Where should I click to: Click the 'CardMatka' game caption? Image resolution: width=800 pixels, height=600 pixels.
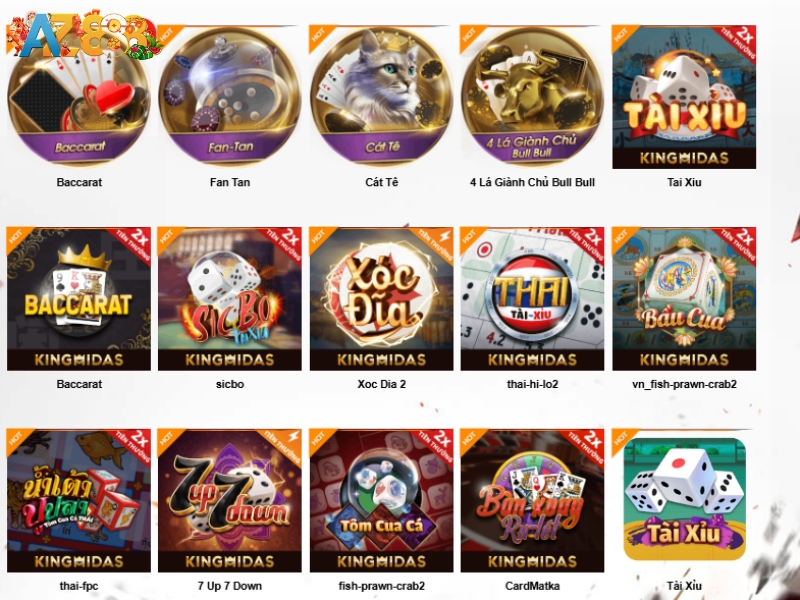pyautogui.click(x=532, y=586)
